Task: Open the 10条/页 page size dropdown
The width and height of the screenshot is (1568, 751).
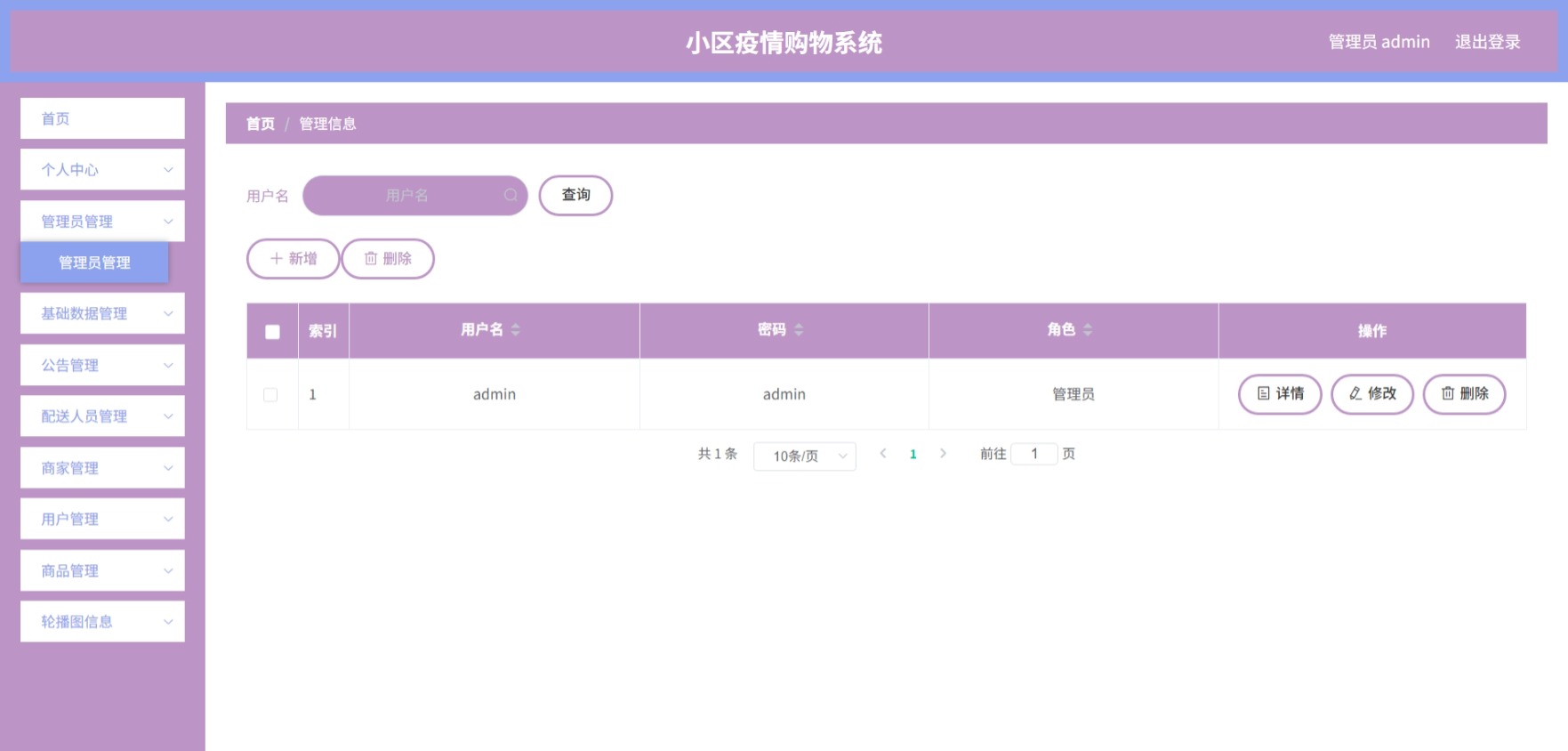Action: pyautogui.click(x=805, y=456)
